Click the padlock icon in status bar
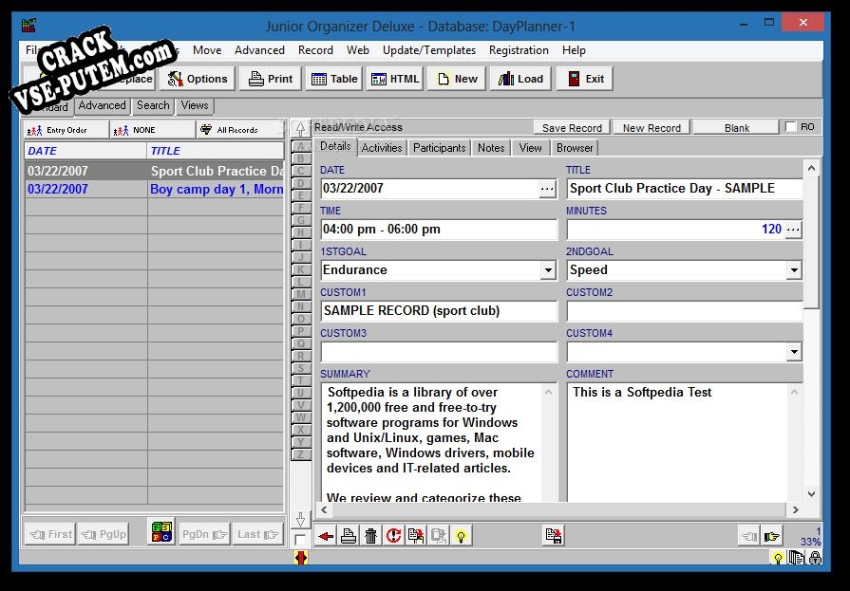This screenshot has height=591, width=850. pyautogui.click(x=815, y=558)
